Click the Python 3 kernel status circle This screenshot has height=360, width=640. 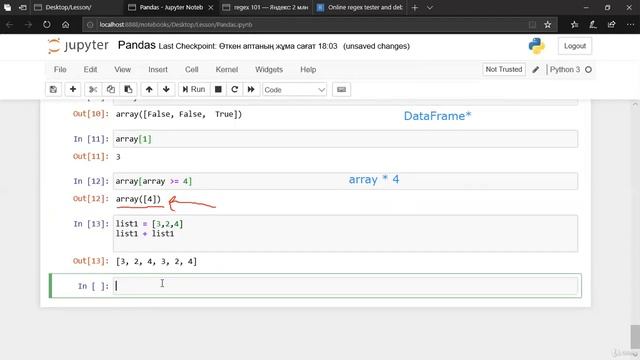coord(588,70)
